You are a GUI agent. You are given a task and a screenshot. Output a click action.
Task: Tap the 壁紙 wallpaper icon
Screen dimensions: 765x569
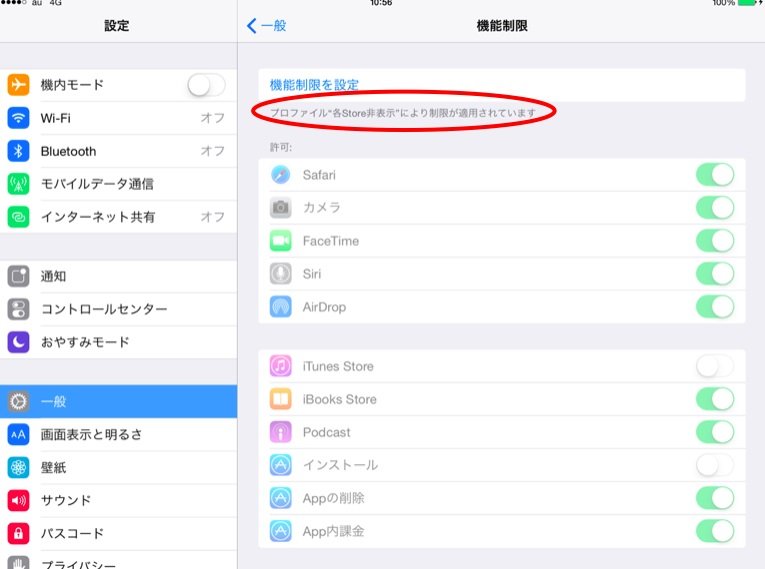click(18, 467)
